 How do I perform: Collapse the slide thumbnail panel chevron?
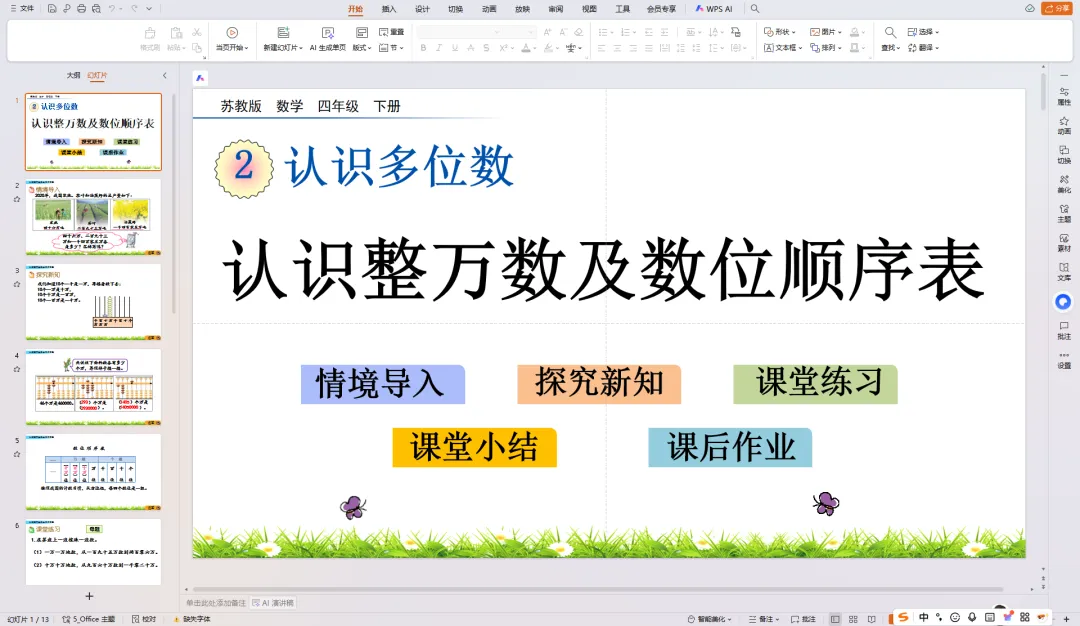coord(165,75)
